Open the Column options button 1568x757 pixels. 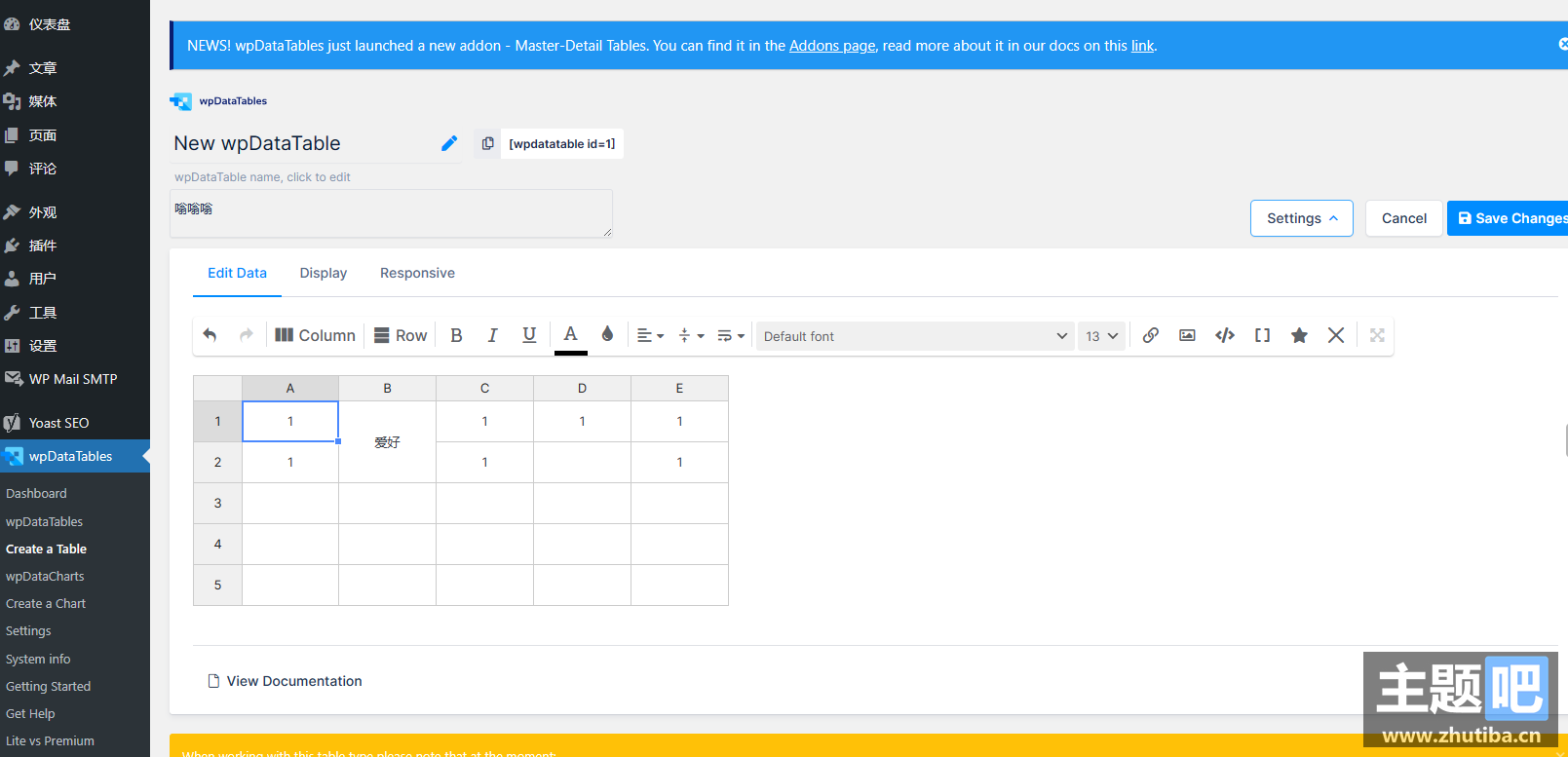[x=315, y=335]
